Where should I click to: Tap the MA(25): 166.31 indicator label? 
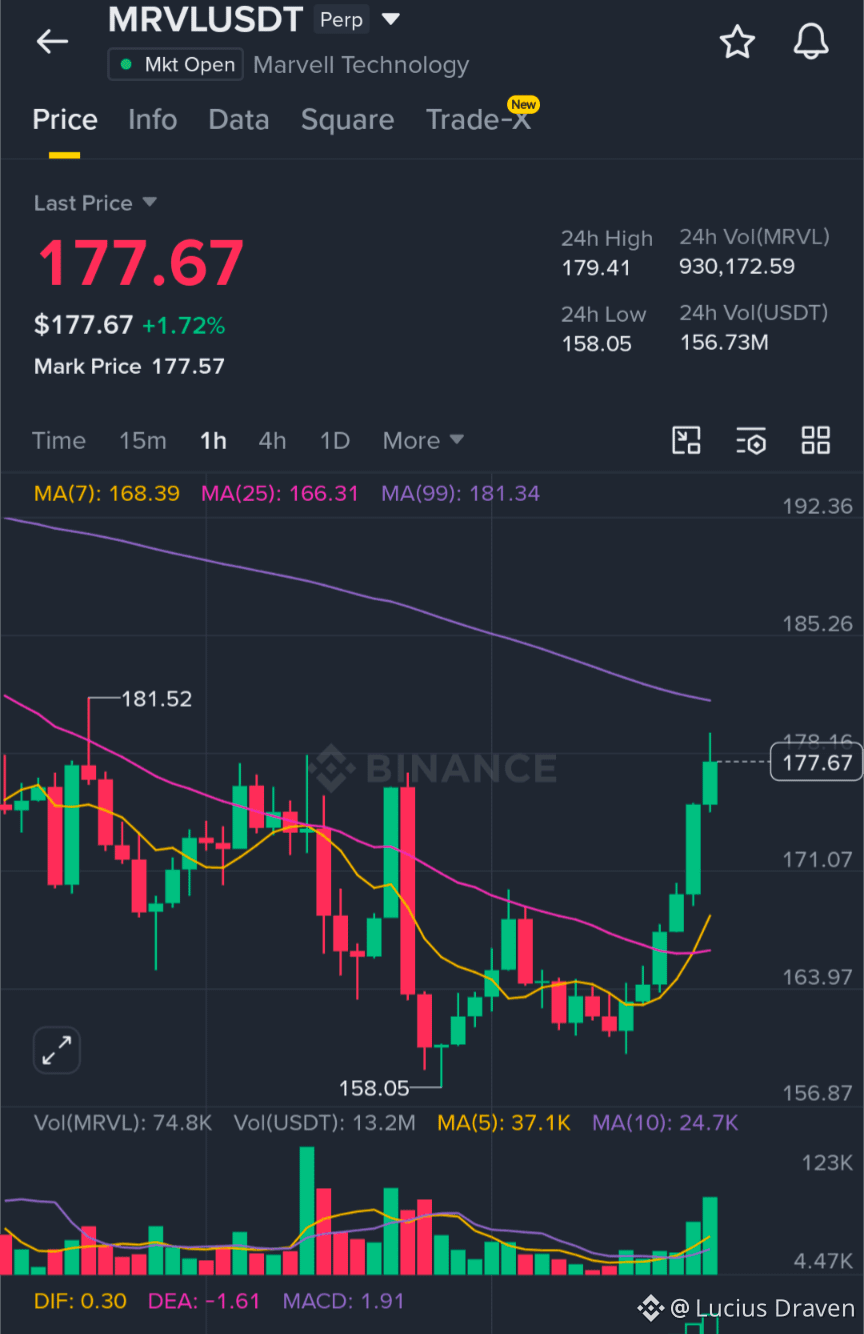(280, 493)
